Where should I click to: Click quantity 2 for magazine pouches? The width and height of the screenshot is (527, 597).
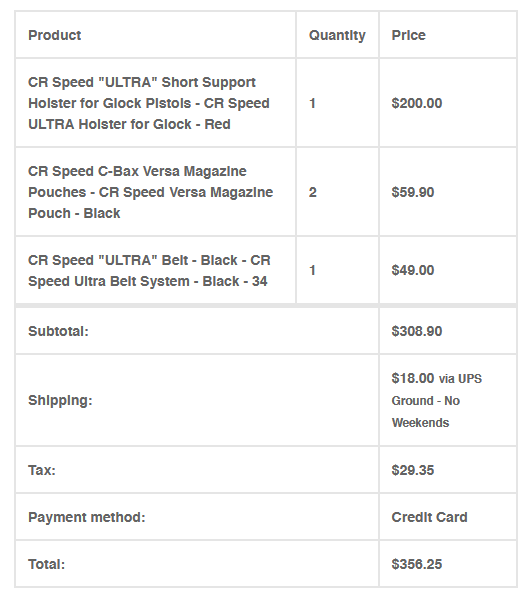313,192
